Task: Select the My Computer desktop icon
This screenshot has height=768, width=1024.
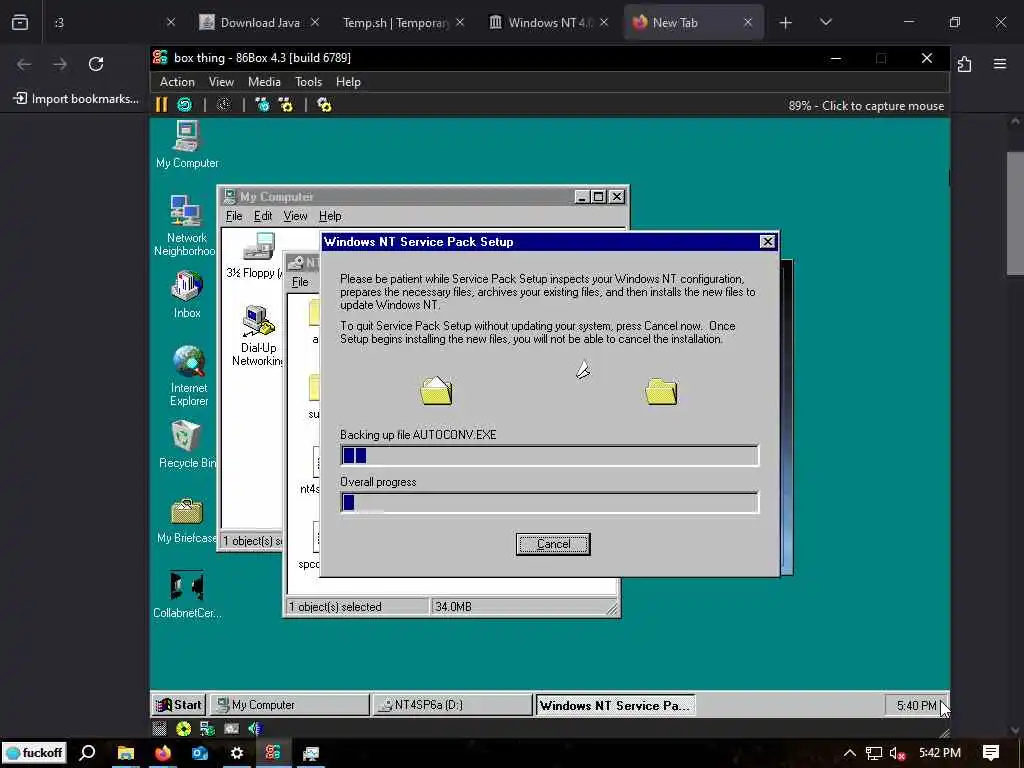Action: [x=187, y=145]
